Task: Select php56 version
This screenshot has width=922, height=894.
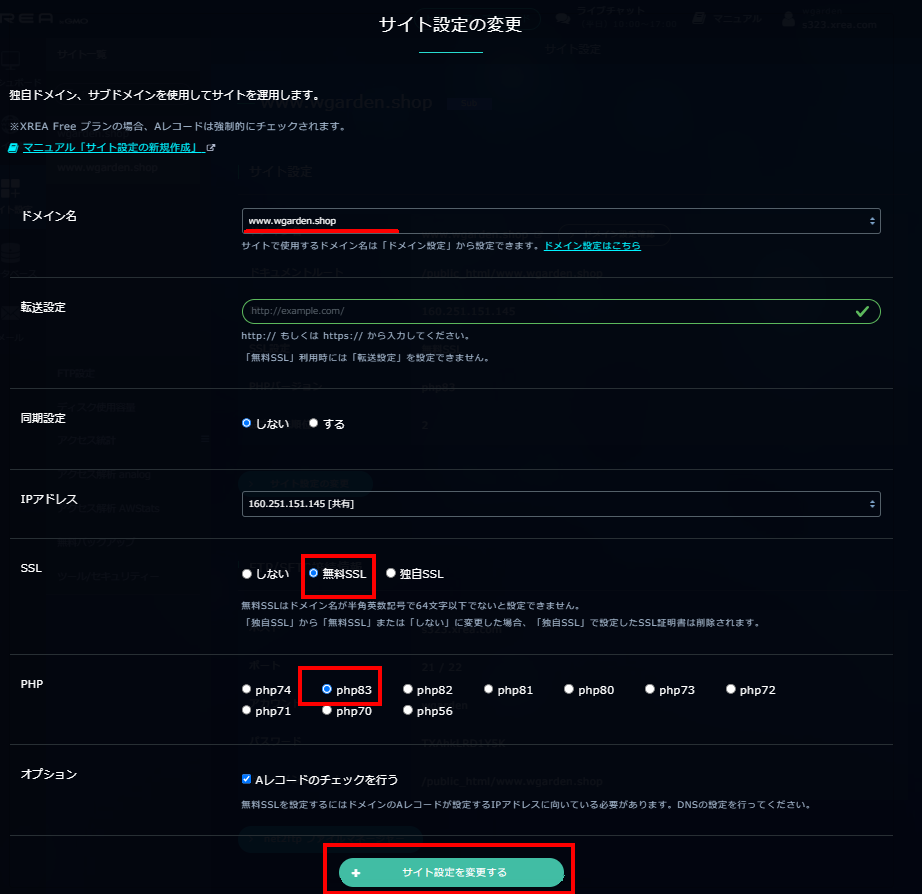Action: point(408,710)
